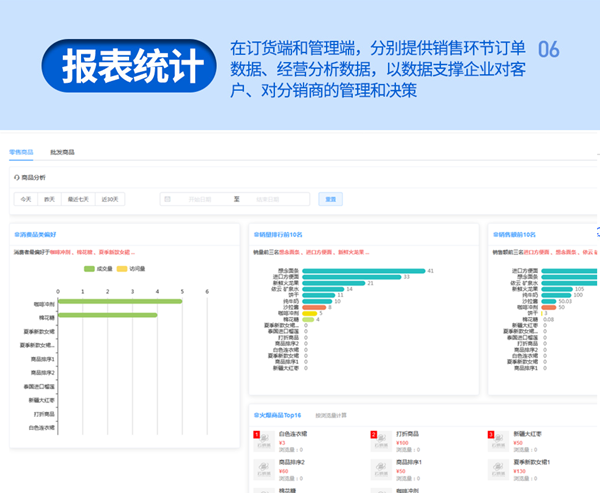Open the 夏季新款女裙1 product thumbnail
Screen dimensions: 600x493
click(x=498, y=470)
